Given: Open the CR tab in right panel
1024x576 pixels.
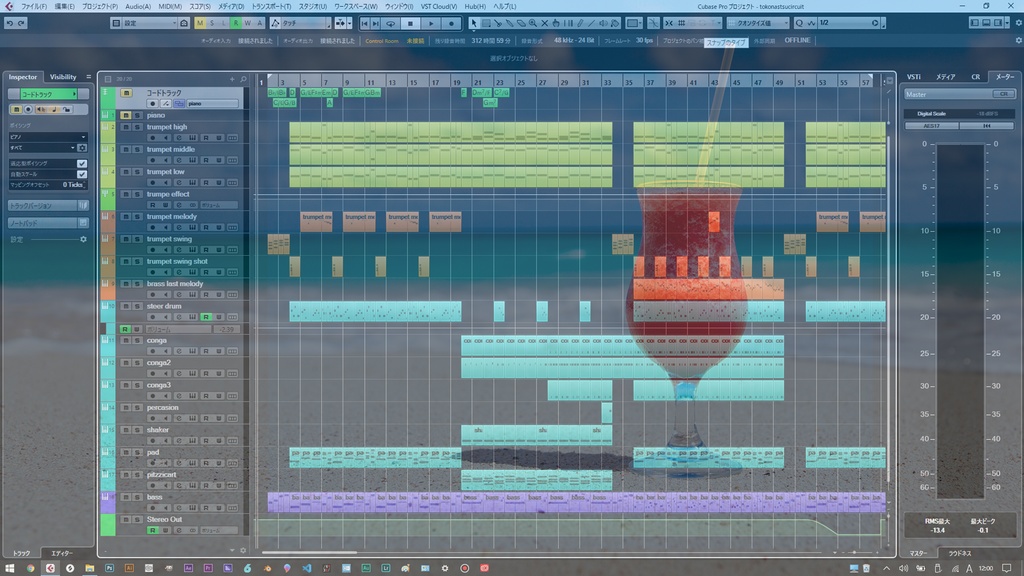Looking at the screenshot, I should tap(975, 77).
